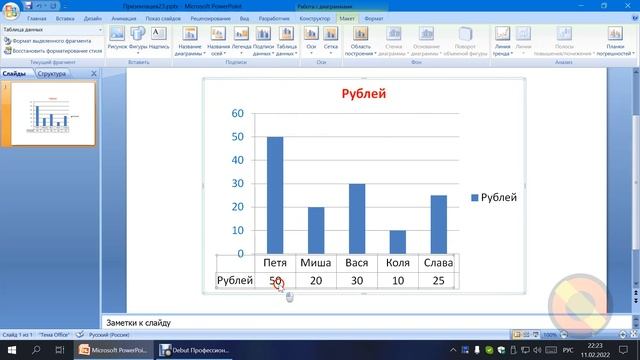Insert a text box with Надпись
Viewport: 640px width, 360px height.
pos(159,38)
